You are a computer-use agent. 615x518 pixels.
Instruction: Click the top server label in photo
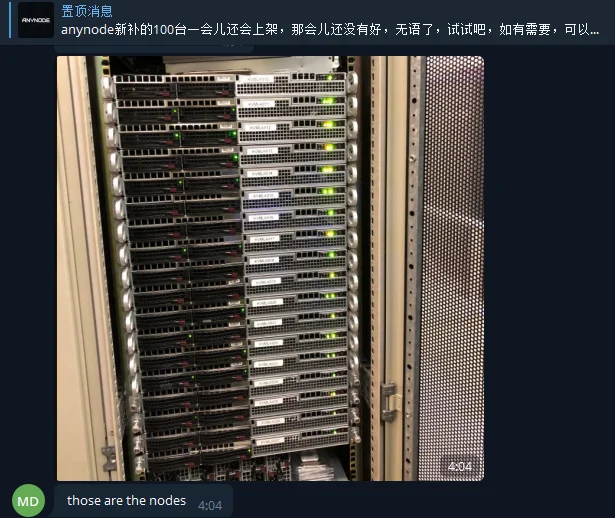(258, 80)
